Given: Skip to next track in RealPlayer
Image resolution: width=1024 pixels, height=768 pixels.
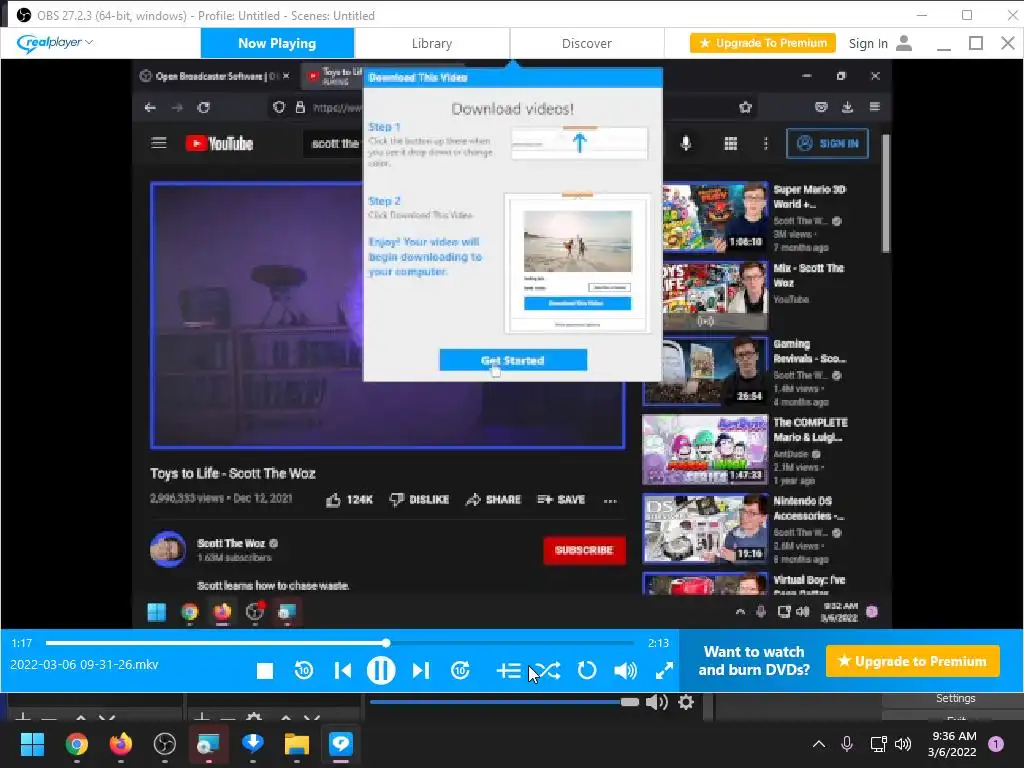Looking at the screenshot, I should (421, 671).
